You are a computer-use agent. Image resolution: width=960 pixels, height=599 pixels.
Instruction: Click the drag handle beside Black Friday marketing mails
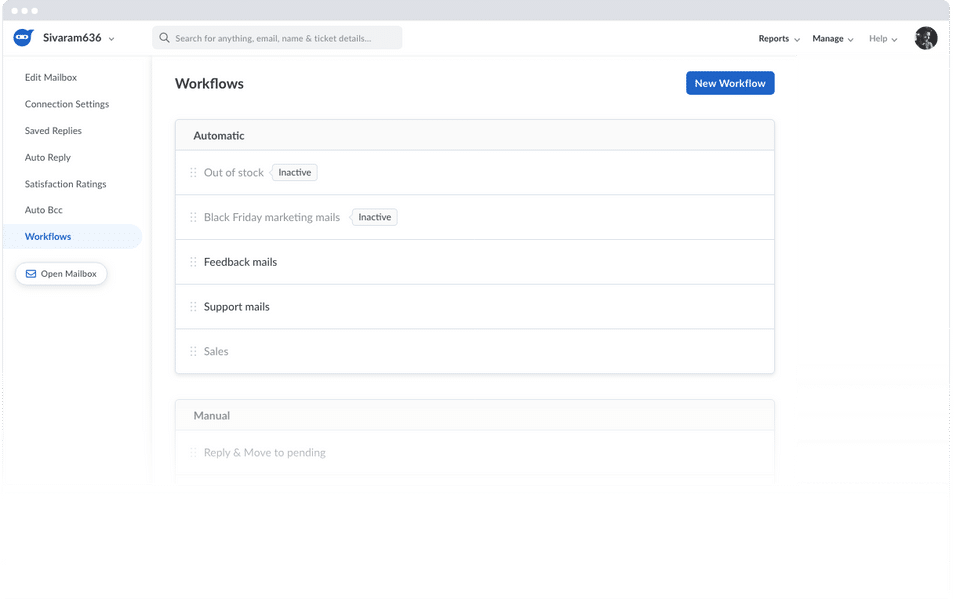click(193, 218)
